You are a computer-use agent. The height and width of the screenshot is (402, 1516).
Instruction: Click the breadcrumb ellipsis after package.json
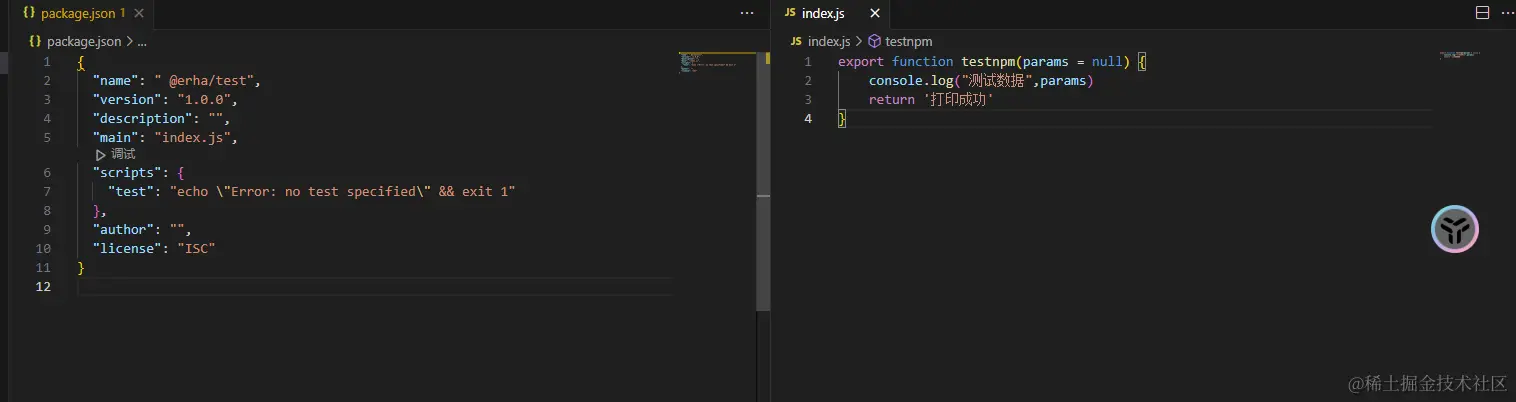coord(141,41)
